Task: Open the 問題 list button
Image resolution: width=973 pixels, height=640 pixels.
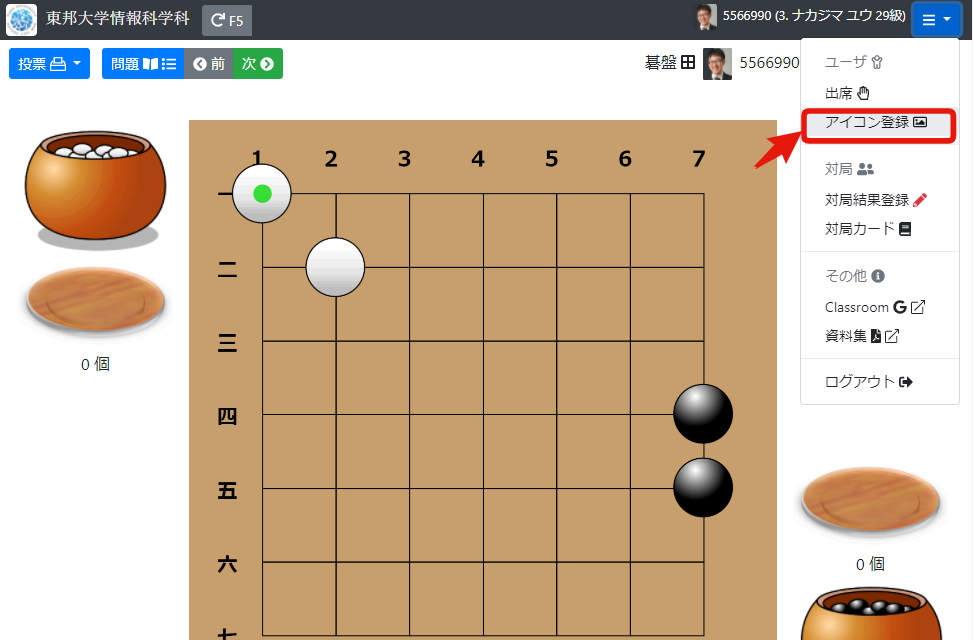Action: pos(143,64)
